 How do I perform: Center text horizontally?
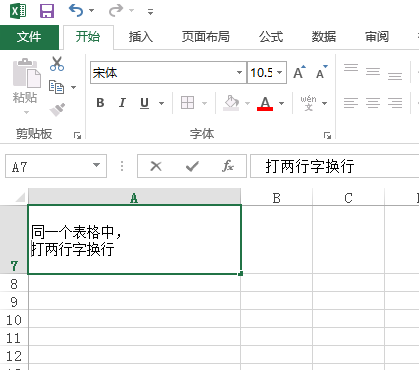pyautogui.click(x=373, y=103)
